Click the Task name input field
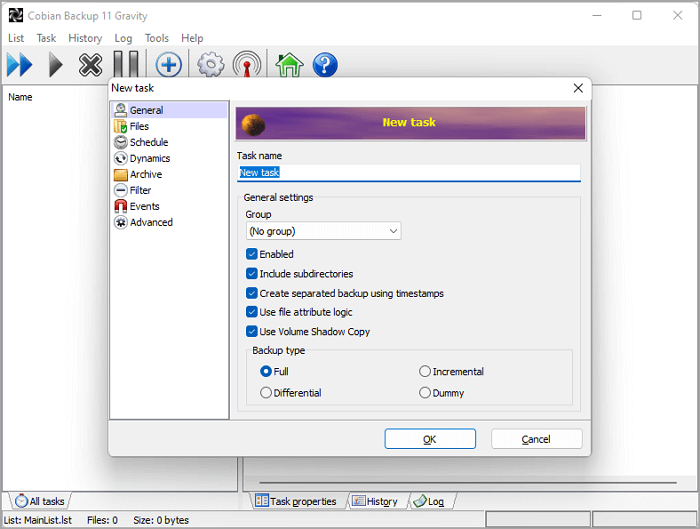 point(408,172)
